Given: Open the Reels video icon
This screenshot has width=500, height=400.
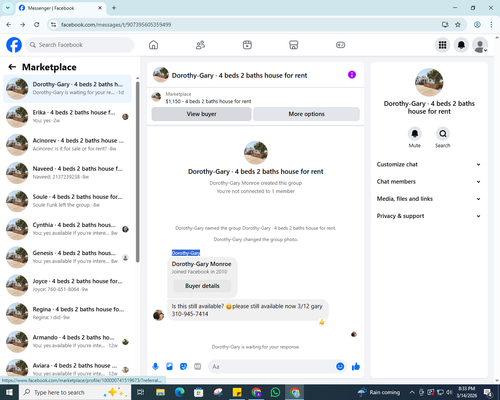Looking at the screenshot, I should point(247,45).
